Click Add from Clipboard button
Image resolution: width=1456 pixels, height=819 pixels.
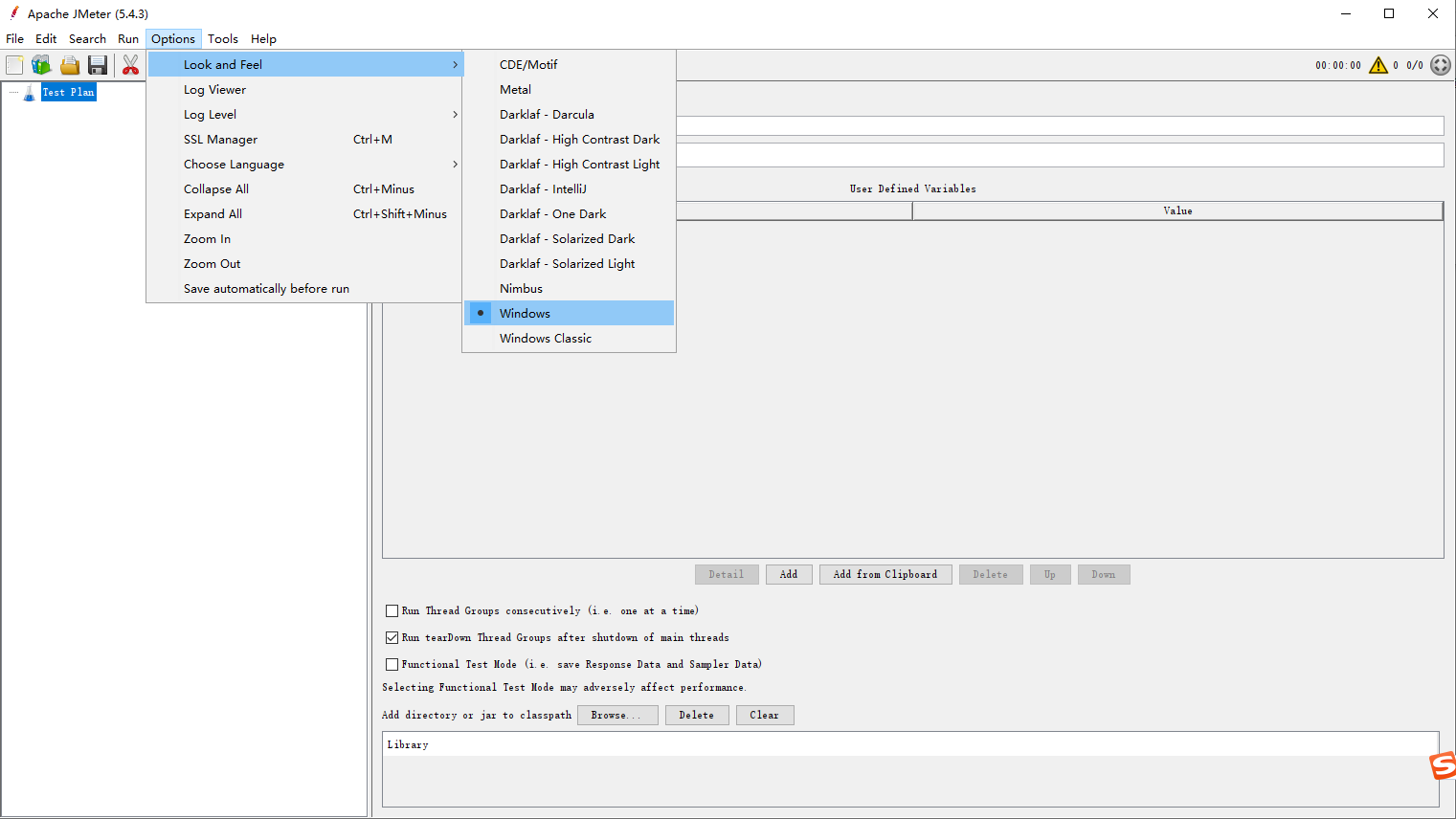tap(885, 574)
